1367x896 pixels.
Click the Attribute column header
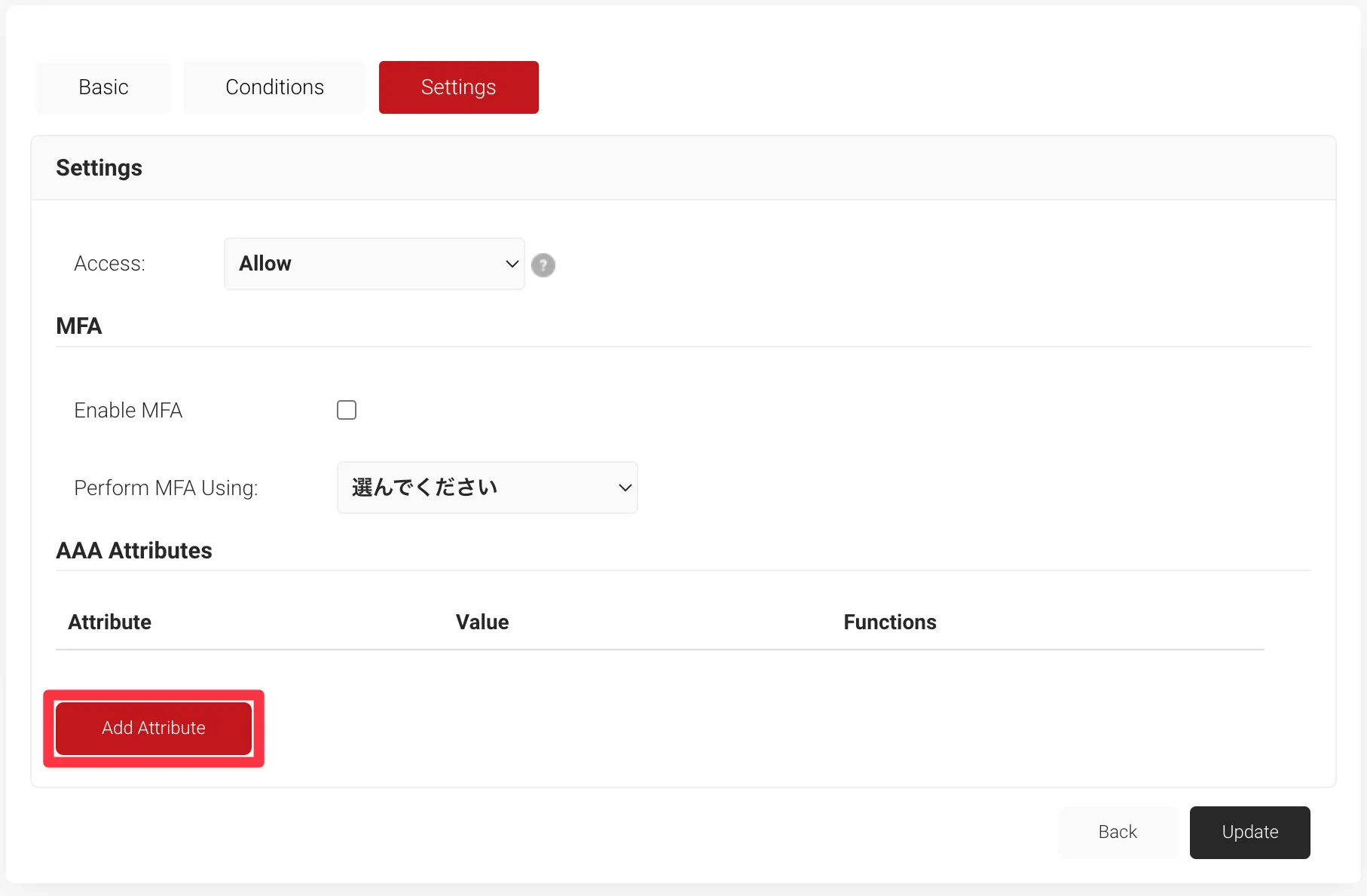[x=110, y=622]
